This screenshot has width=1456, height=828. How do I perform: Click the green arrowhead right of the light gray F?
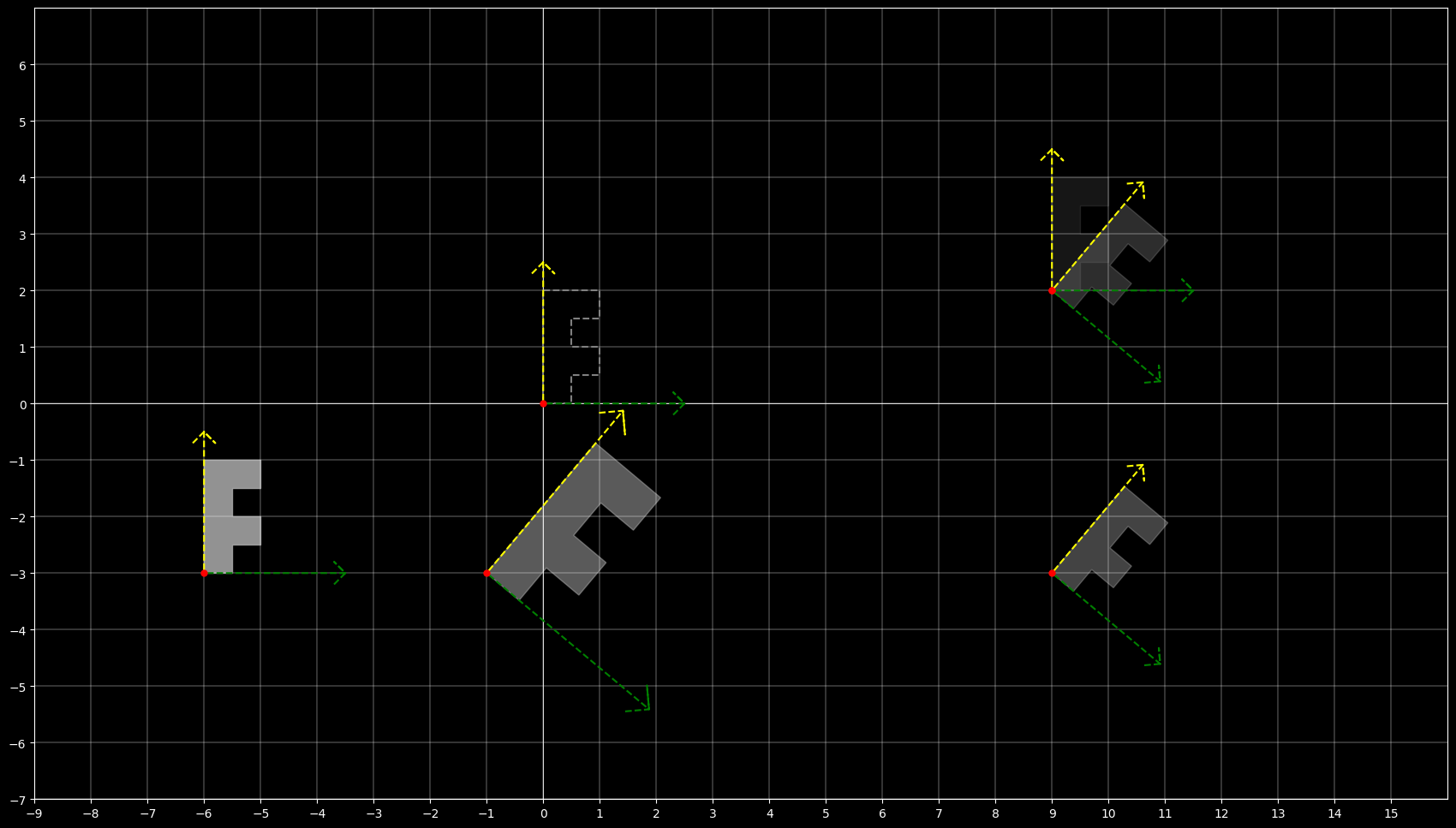(x=339, y=573)
